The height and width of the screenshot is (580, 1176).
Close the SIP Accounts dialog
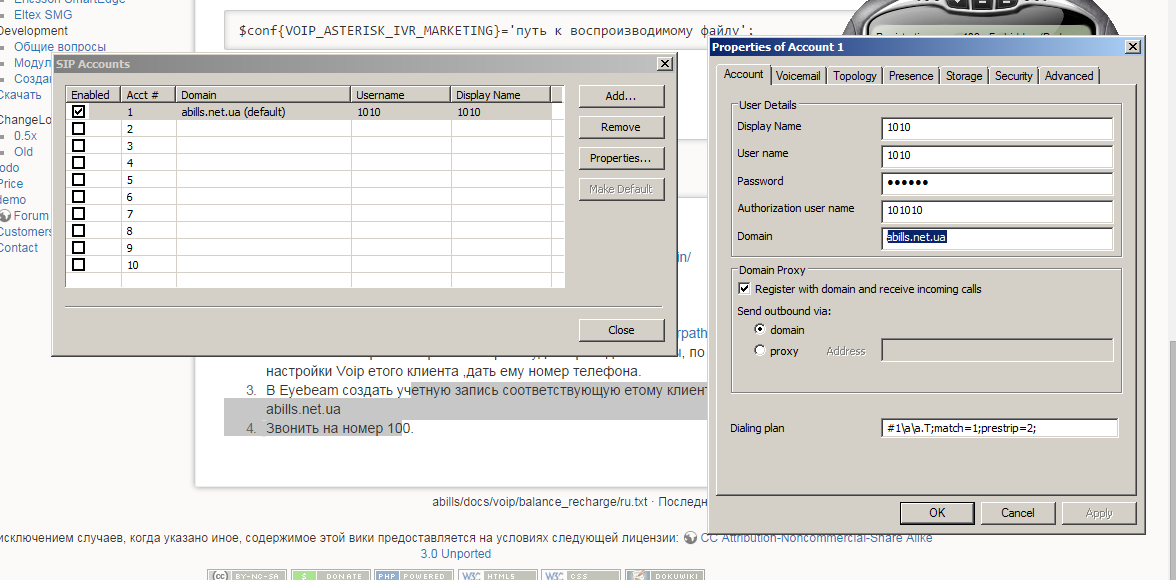(664, 64)
